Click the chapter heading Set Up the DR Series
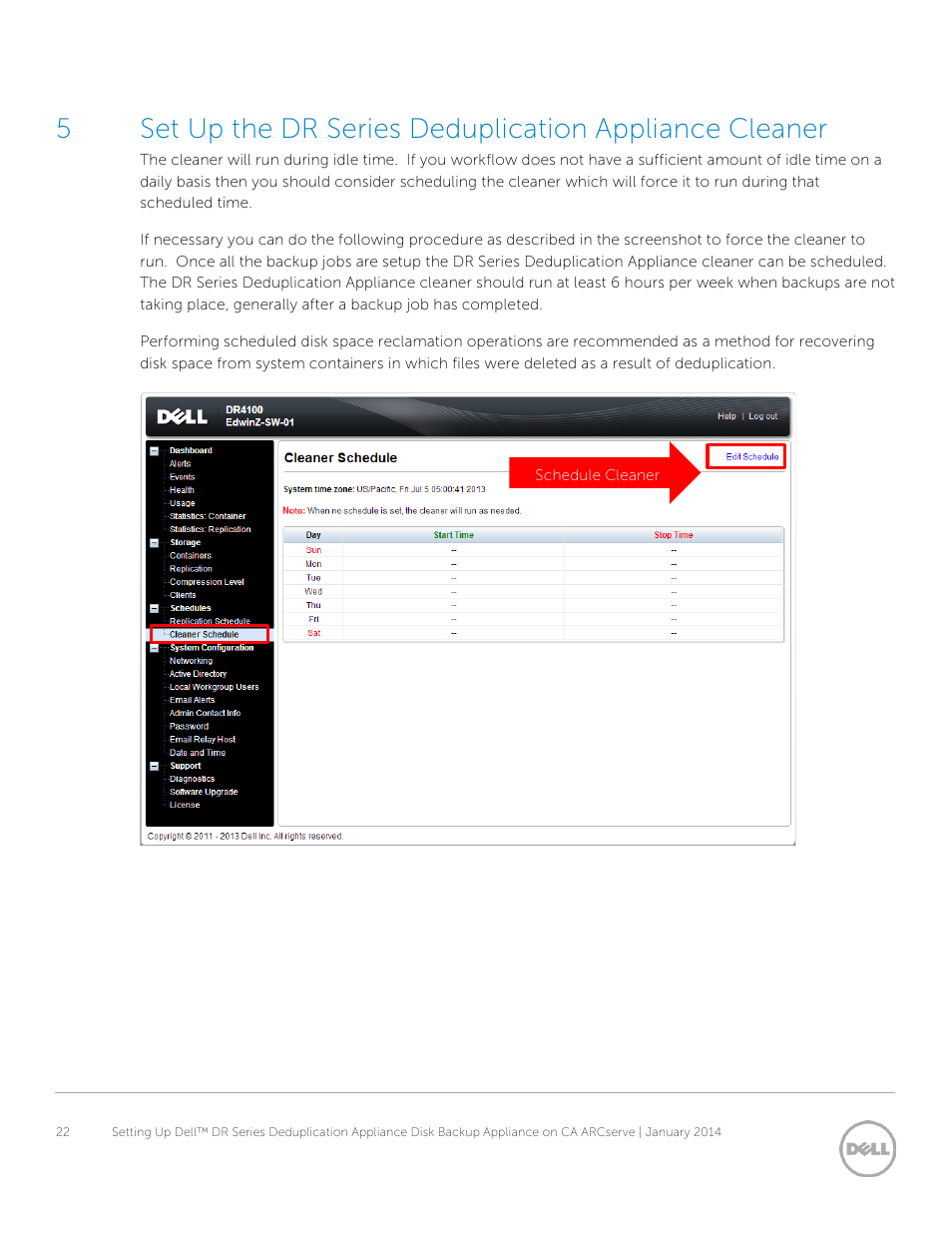The height and width of the screenshot is (1233, 952). [483, 129]
